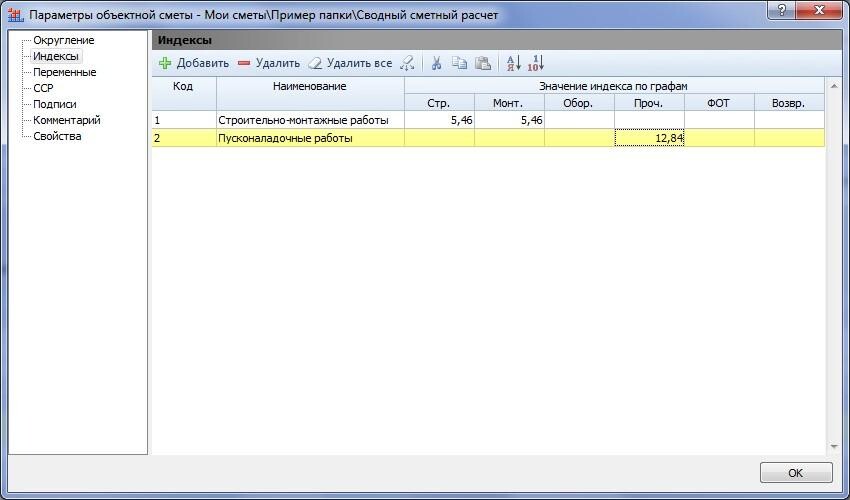Click the Cut scissors icon
This screenshot has width=850, height=500.
[436, 63]
